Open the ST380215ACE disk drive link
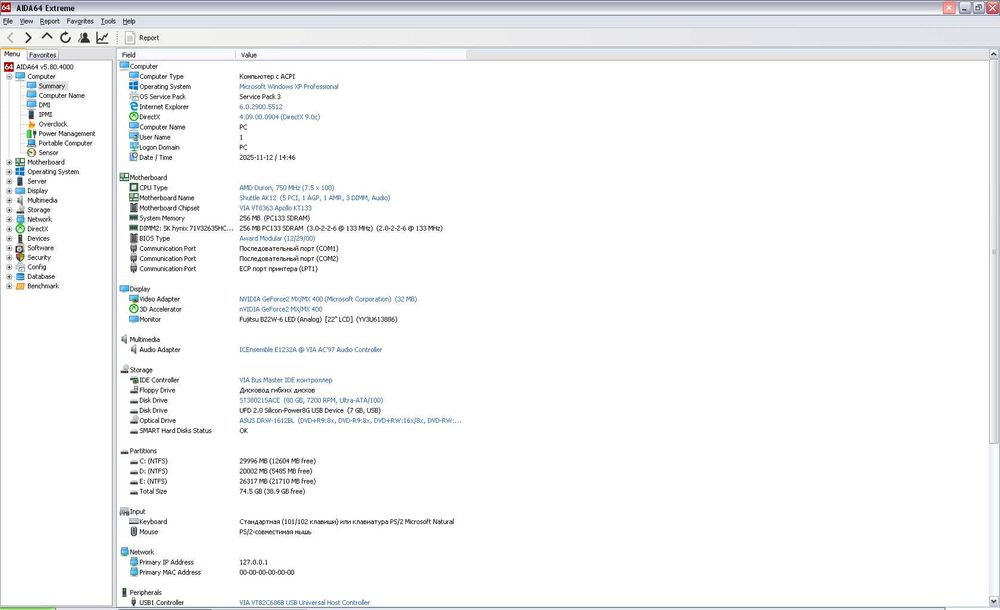The width and height of the screenshot is (1000, 610). (x=311, y=401)
